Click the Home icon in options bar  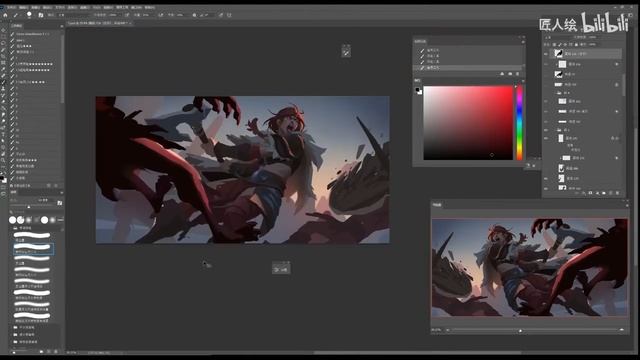point(5,15)
